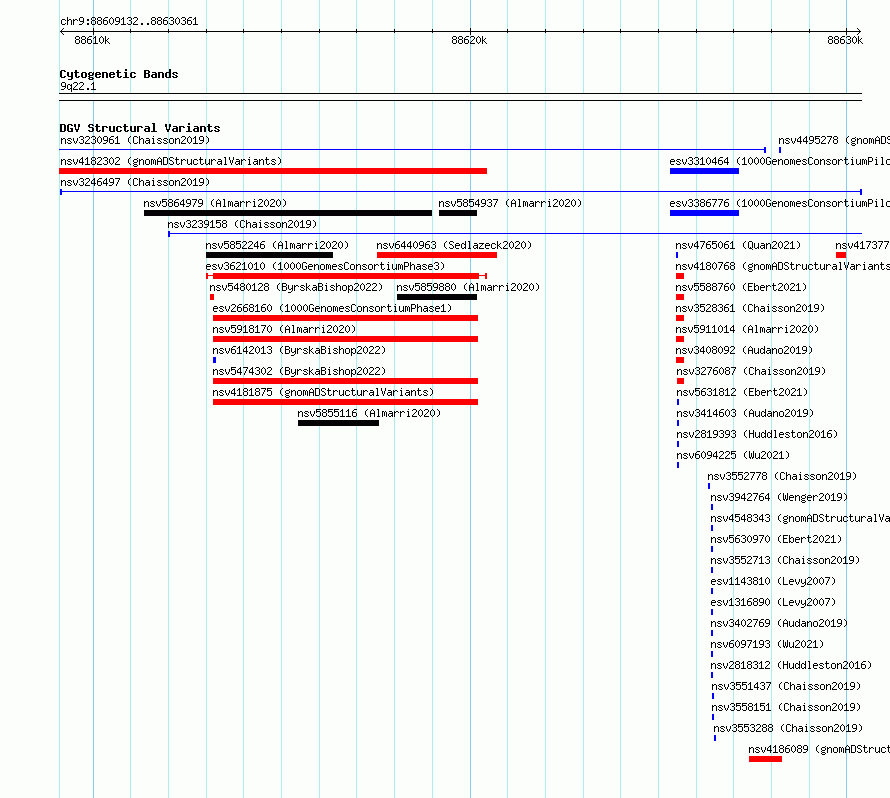The width and height of the screenshot is (890, 798).
Task: Click the nsv5911014 (Almarri2020) label
Action: [748, 329]
